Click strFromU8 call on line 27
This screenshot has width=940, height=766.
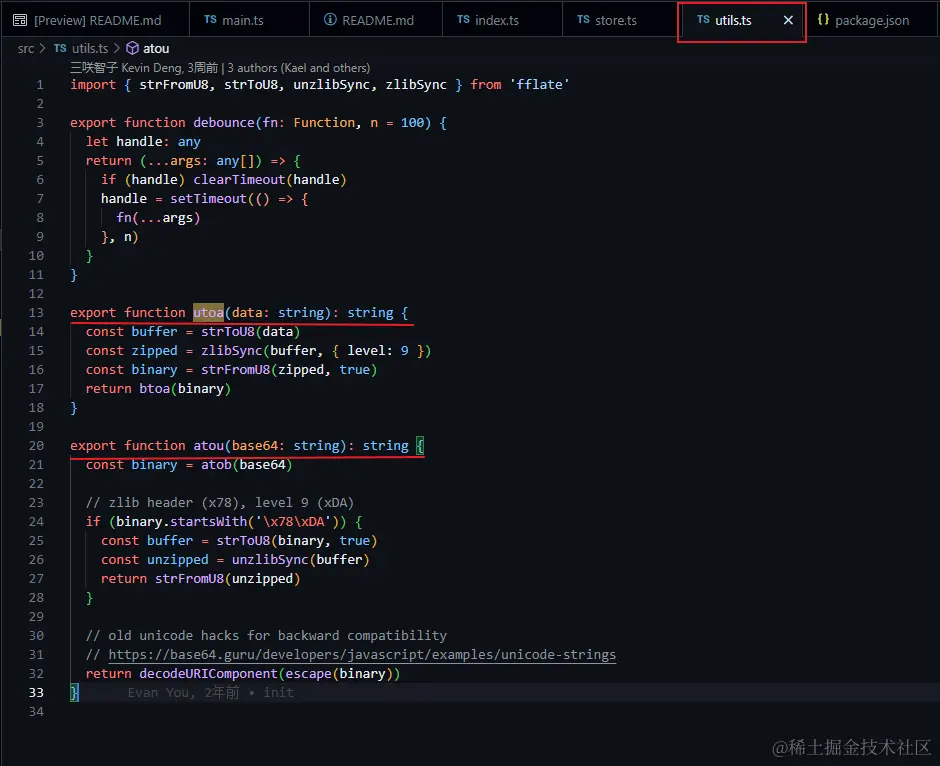tap(189, 578)
